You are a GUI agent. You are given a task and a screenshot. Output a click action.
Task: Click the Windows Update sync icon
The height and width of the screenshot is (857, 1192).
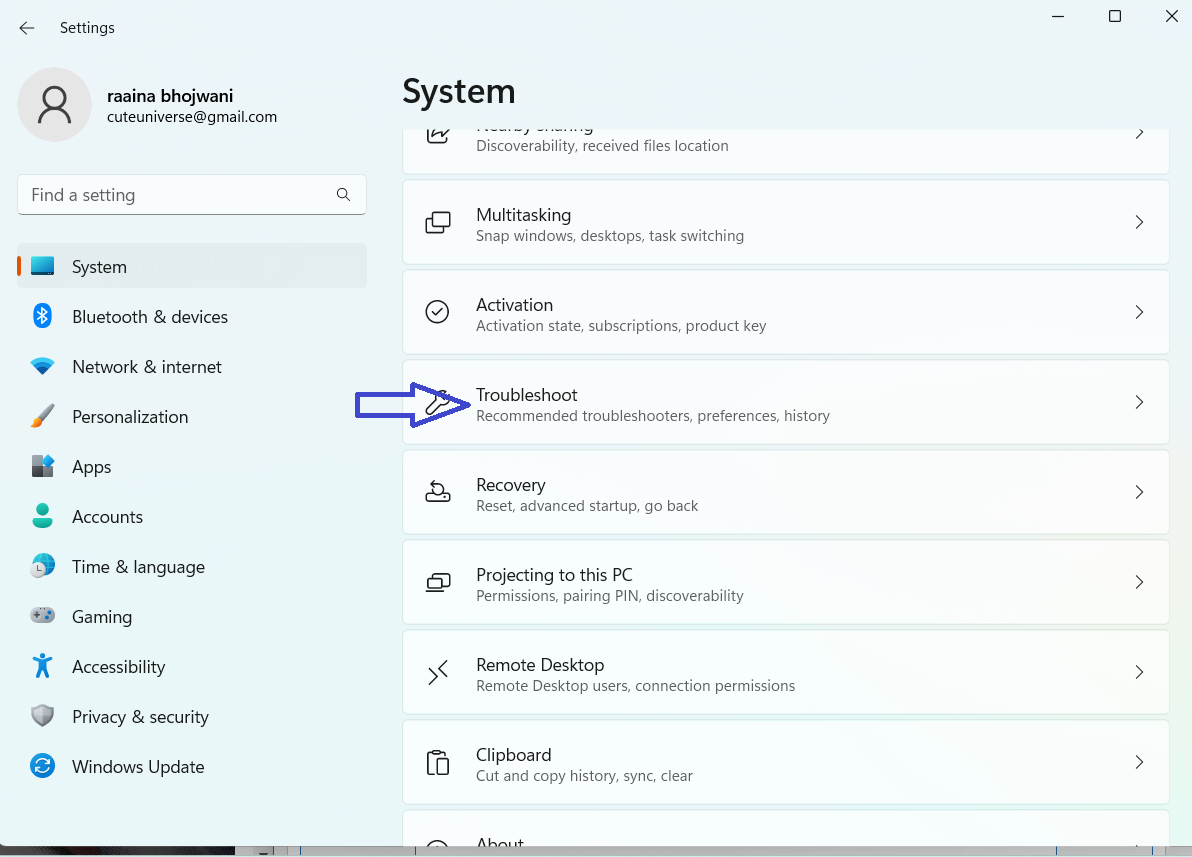42,767
